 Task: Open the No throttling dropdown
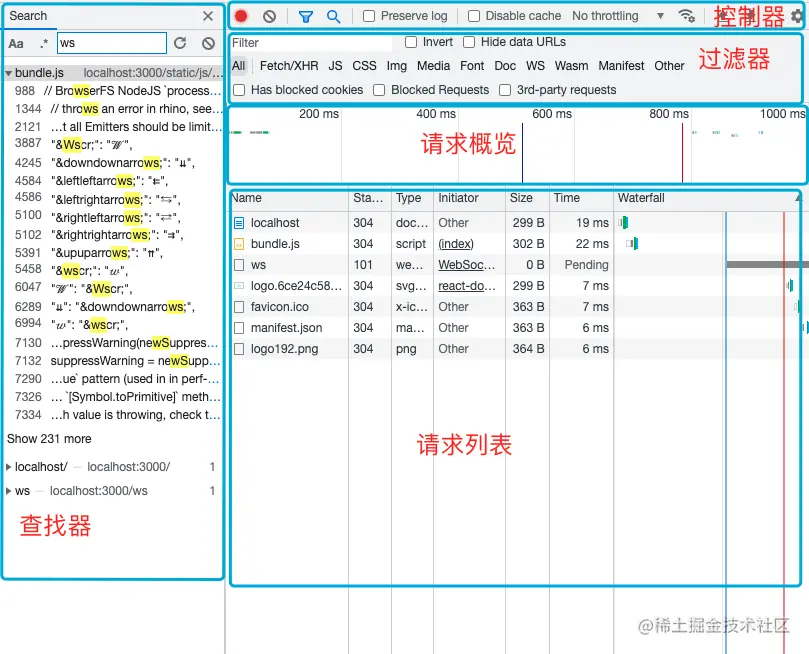(618, 17)
